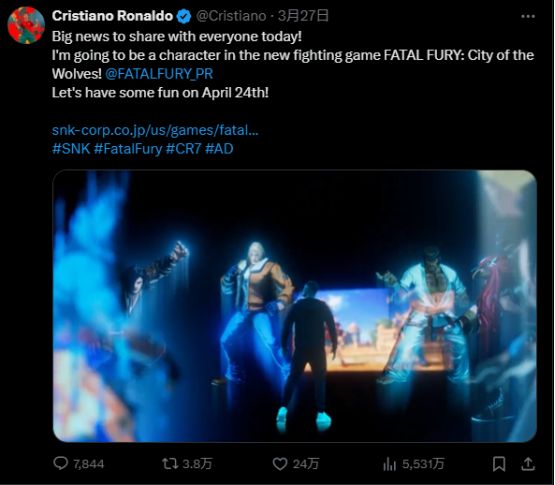Screen dimensions: 555x485
Task: Open the #CR7 hashtag
Action: (183, 149)
